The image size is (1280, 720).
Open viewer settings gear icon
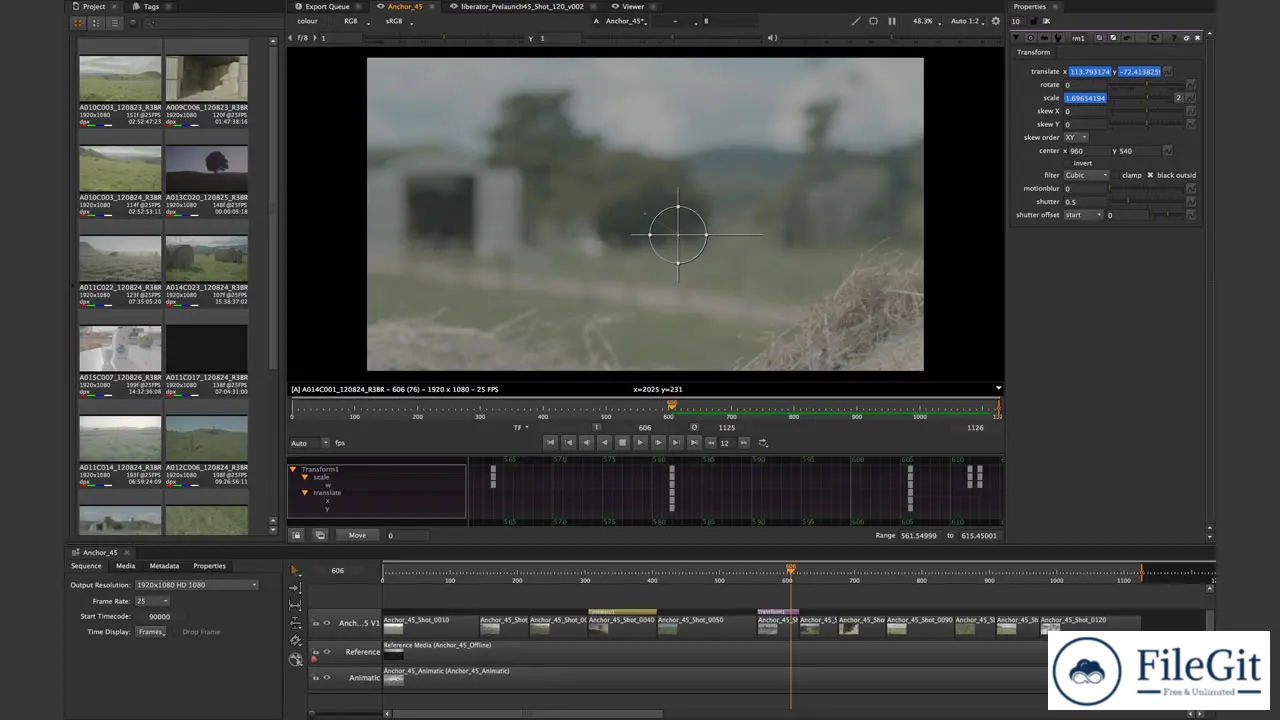995,21
